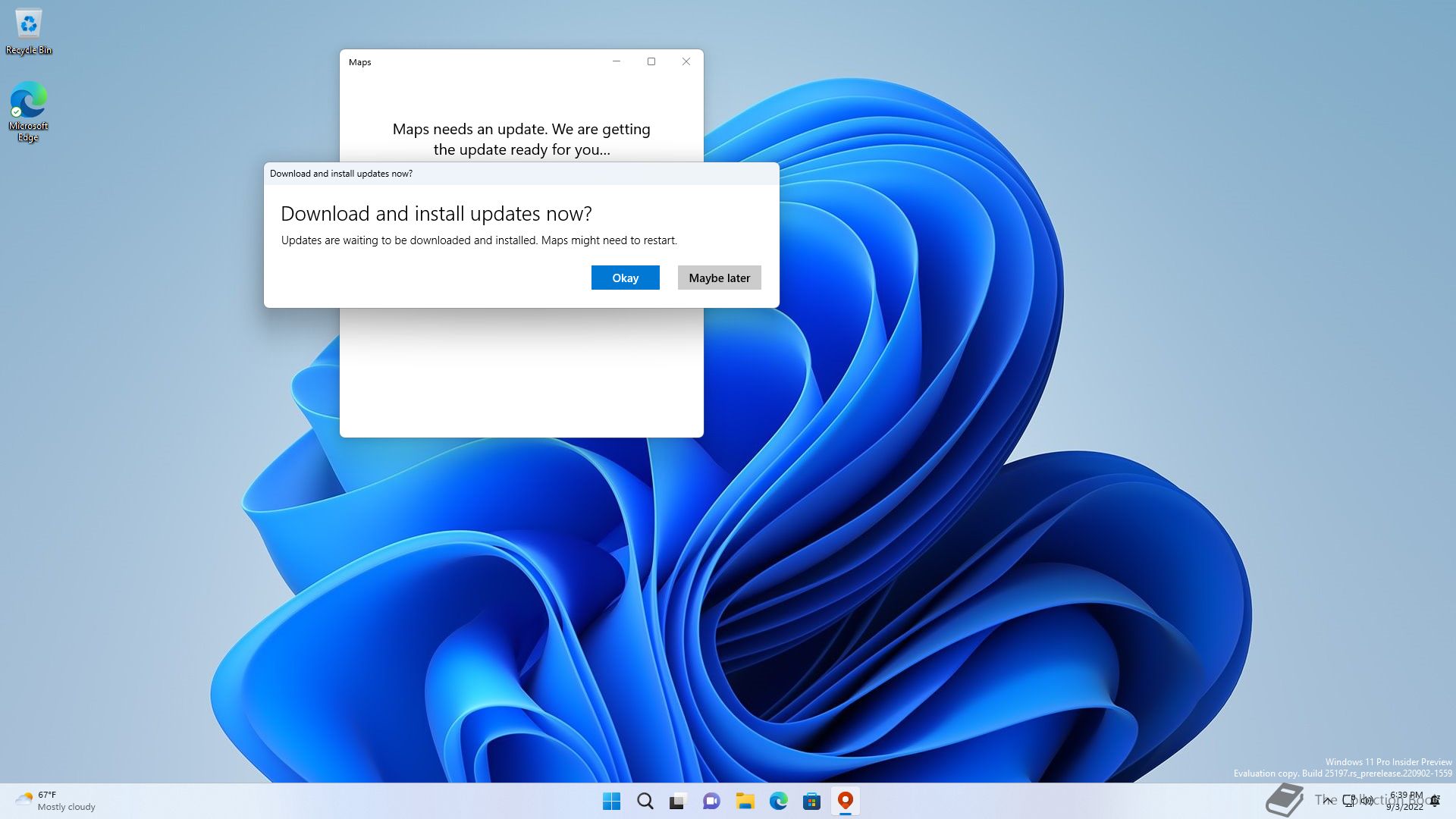This screenshot has height=819, width=1456.
Task: Open the volume control from the system tray
Action: (1366, 801)
